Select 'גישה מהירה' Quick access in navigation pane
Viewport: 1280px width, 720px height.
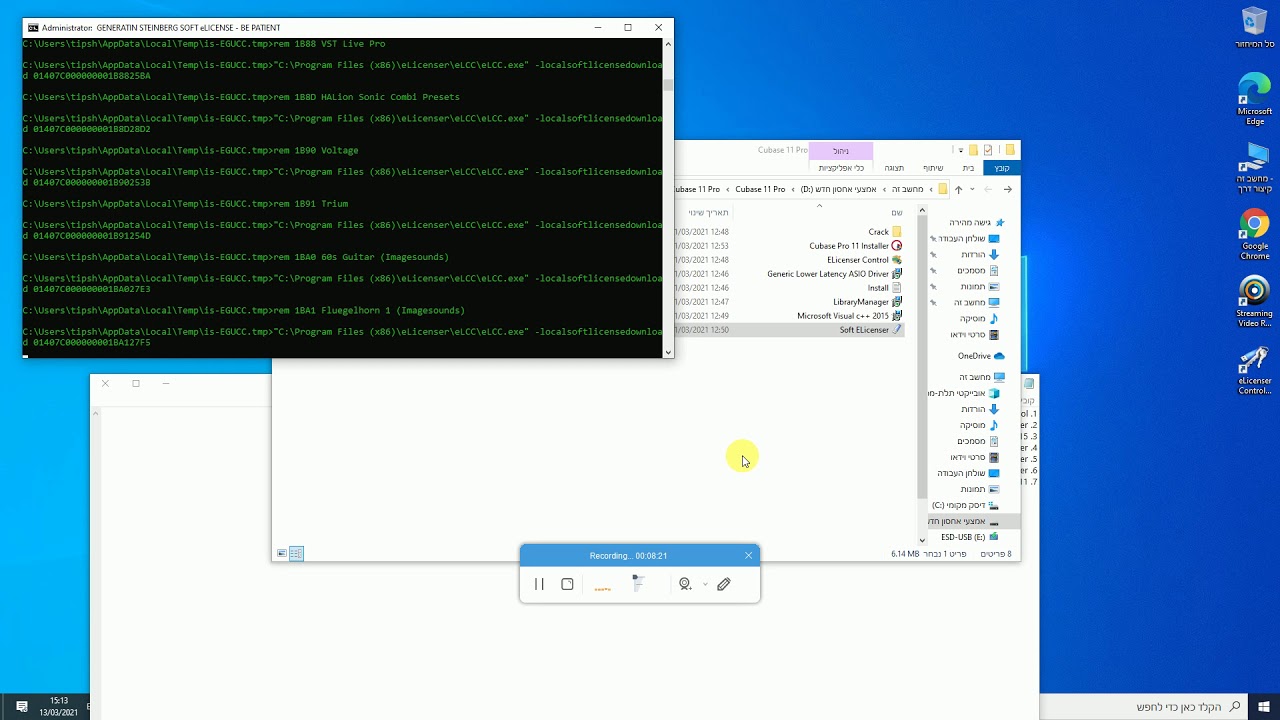pos(976,222)
